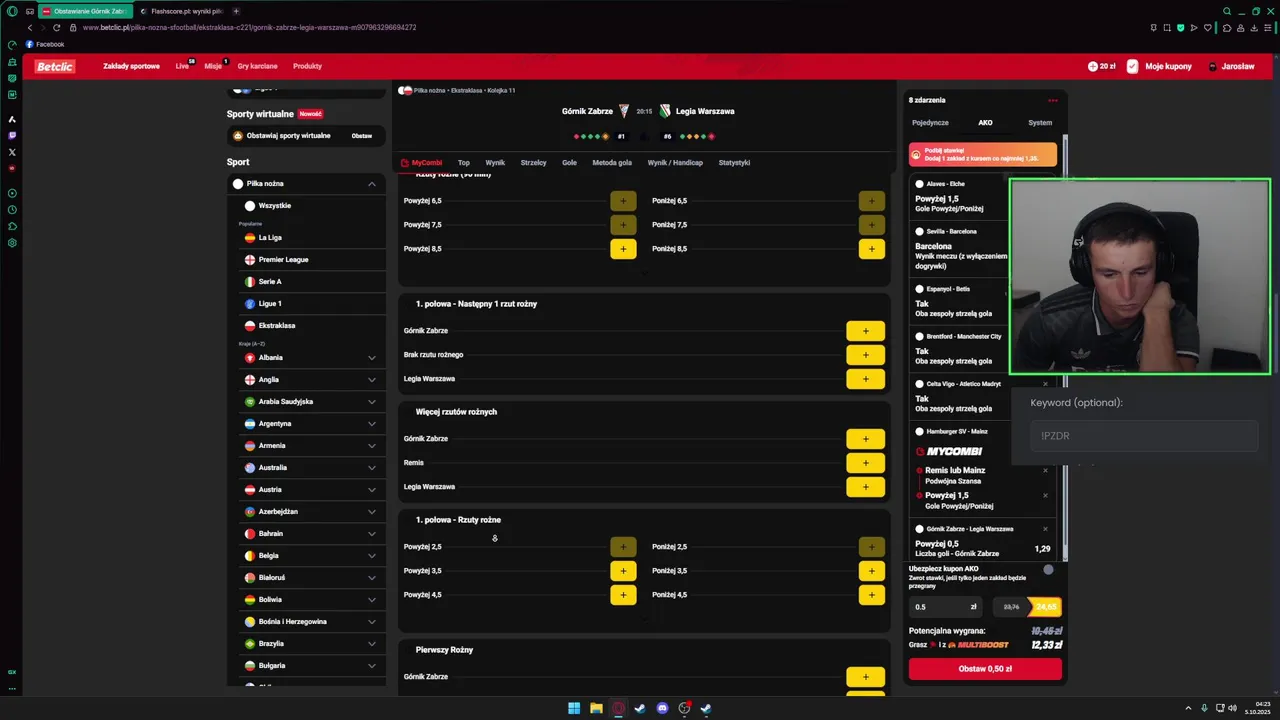1280x720 pixels.
Task: Reload the page with refresh icon
Action: click(x=56, y=28)
